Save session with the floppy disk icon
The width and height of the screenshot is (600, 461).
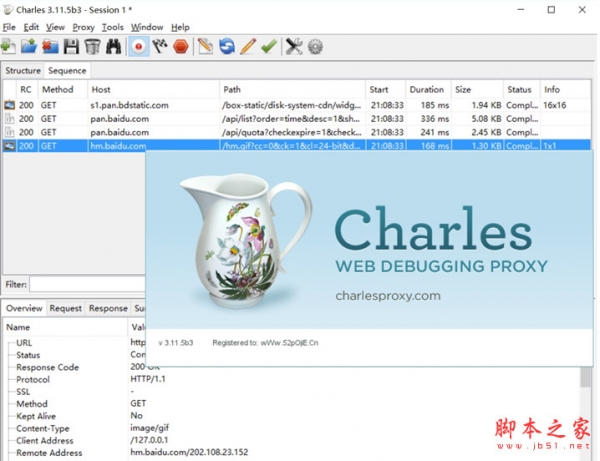[x=71, y=47]
